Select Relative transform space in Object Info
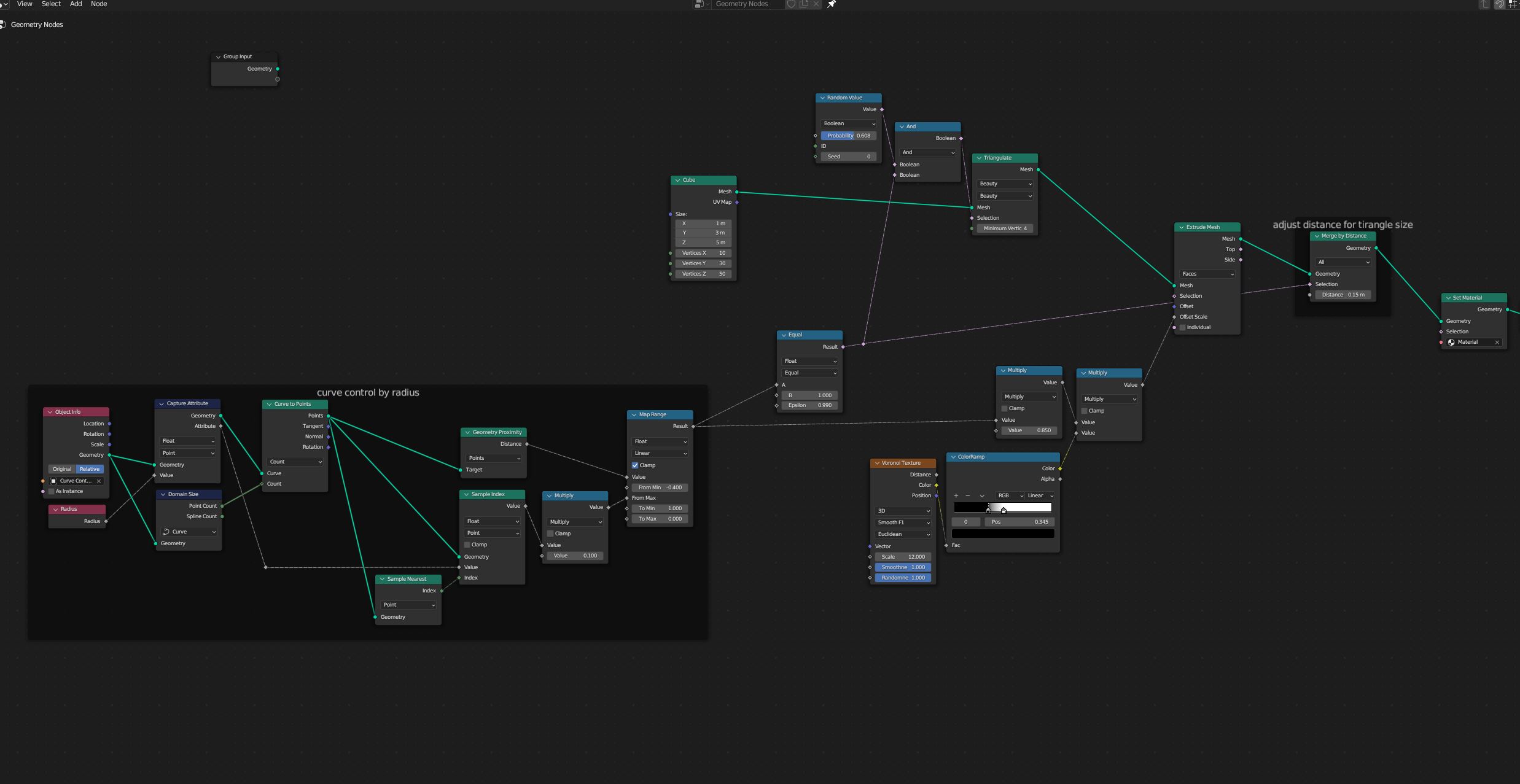Viewport: 1520px width, 784px height. (90, 469)
